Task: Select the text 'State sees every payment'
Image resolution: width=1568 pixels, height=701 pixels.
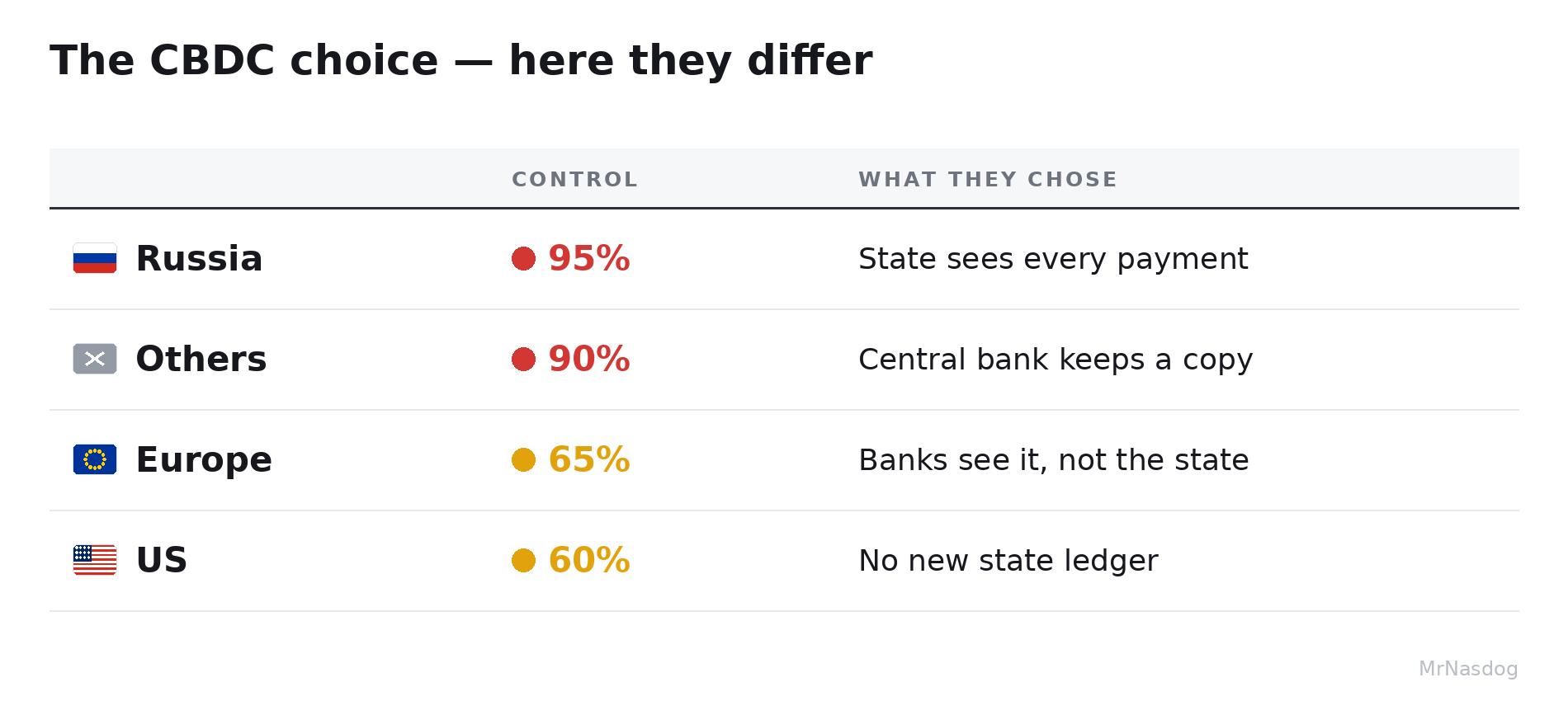Action: click(1053, 259)
